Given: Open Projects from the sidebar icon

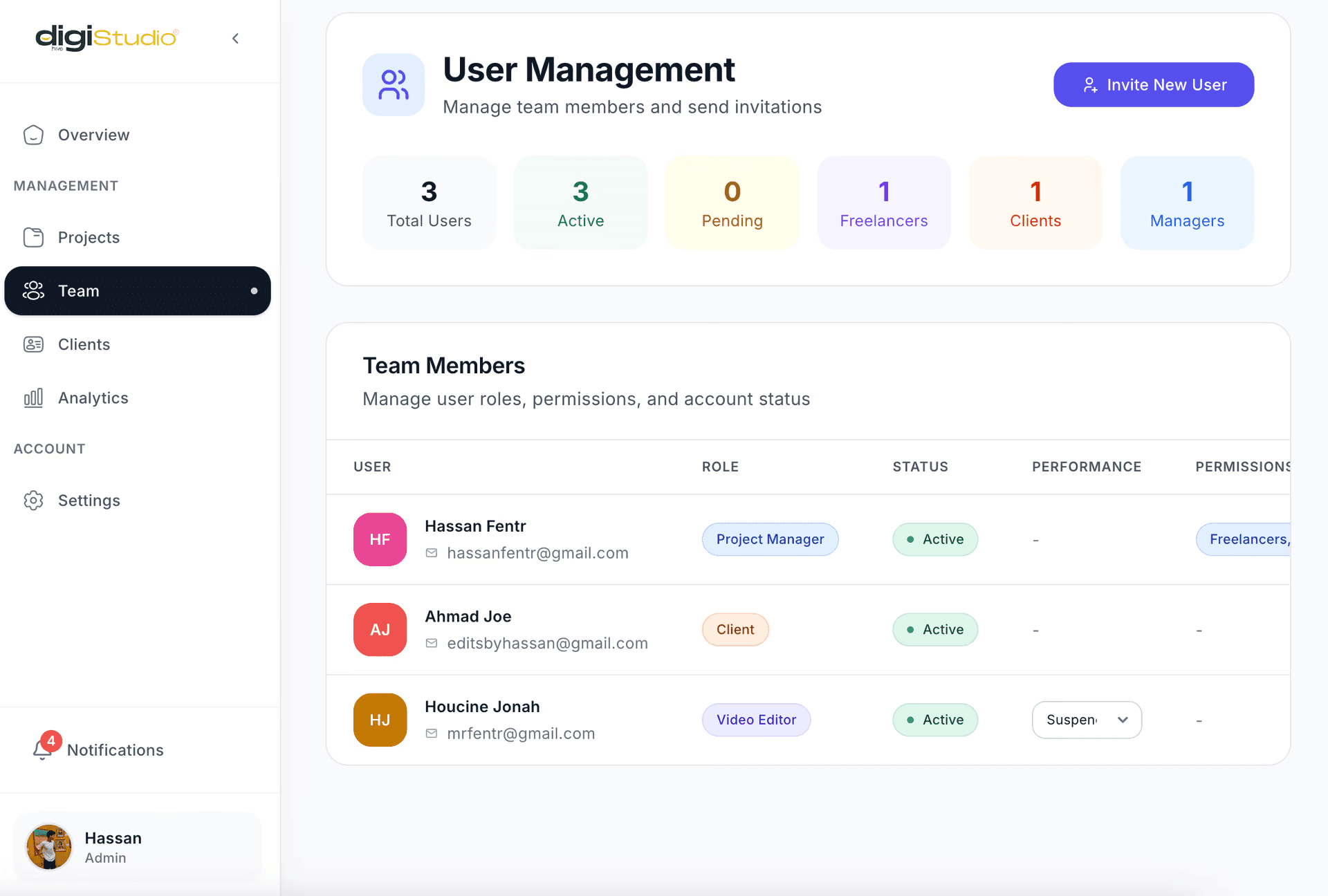Looking at the screenshot, I should [x=33, y=237].
